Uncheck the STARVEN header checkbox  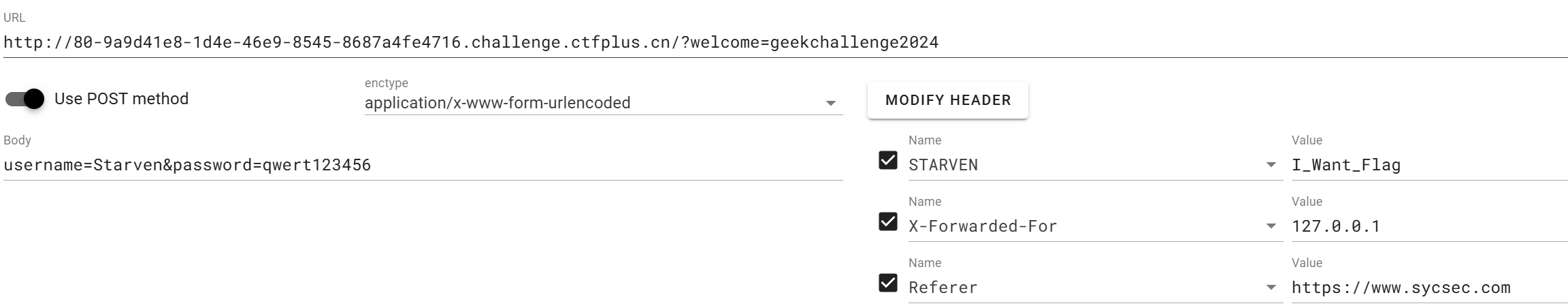(x=888, y=161)
